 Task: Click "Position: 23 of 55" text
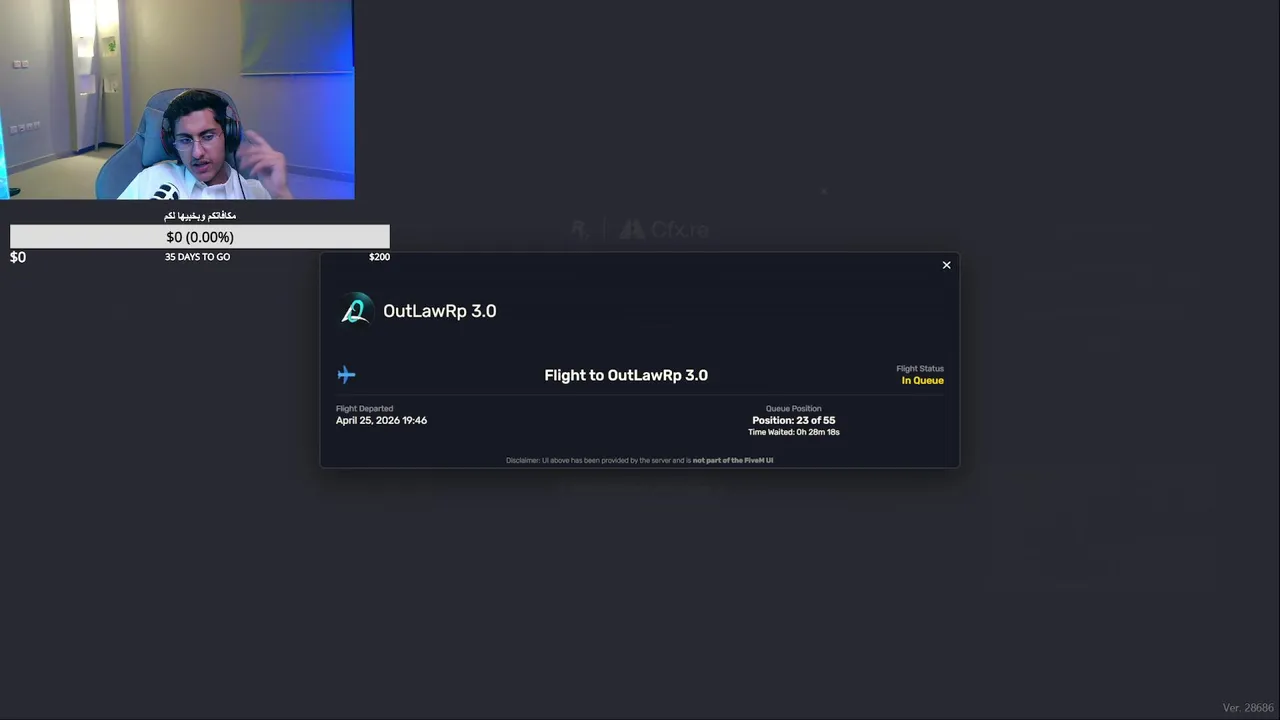coord(793,421)
